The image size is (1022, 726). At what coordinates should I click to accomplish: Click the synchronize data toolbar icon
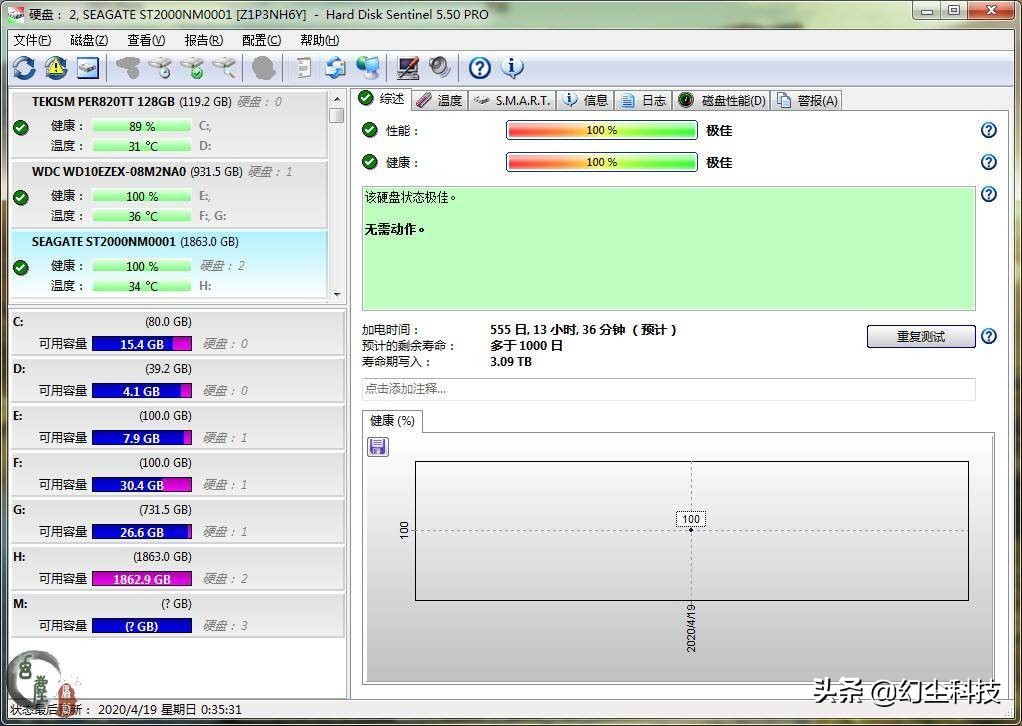[337, 67]
